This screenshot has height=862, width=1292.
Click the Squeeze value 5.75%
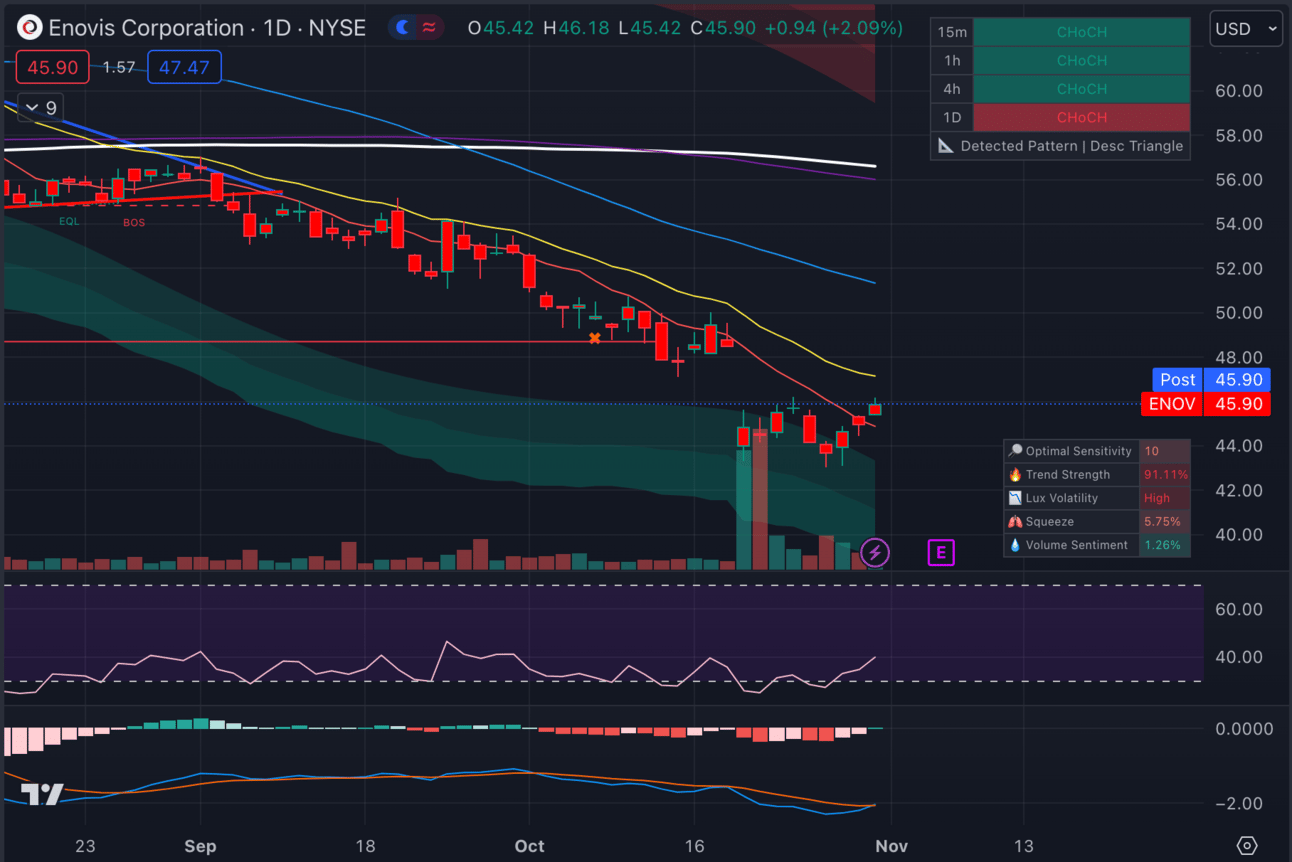(x=1162, y=522)
